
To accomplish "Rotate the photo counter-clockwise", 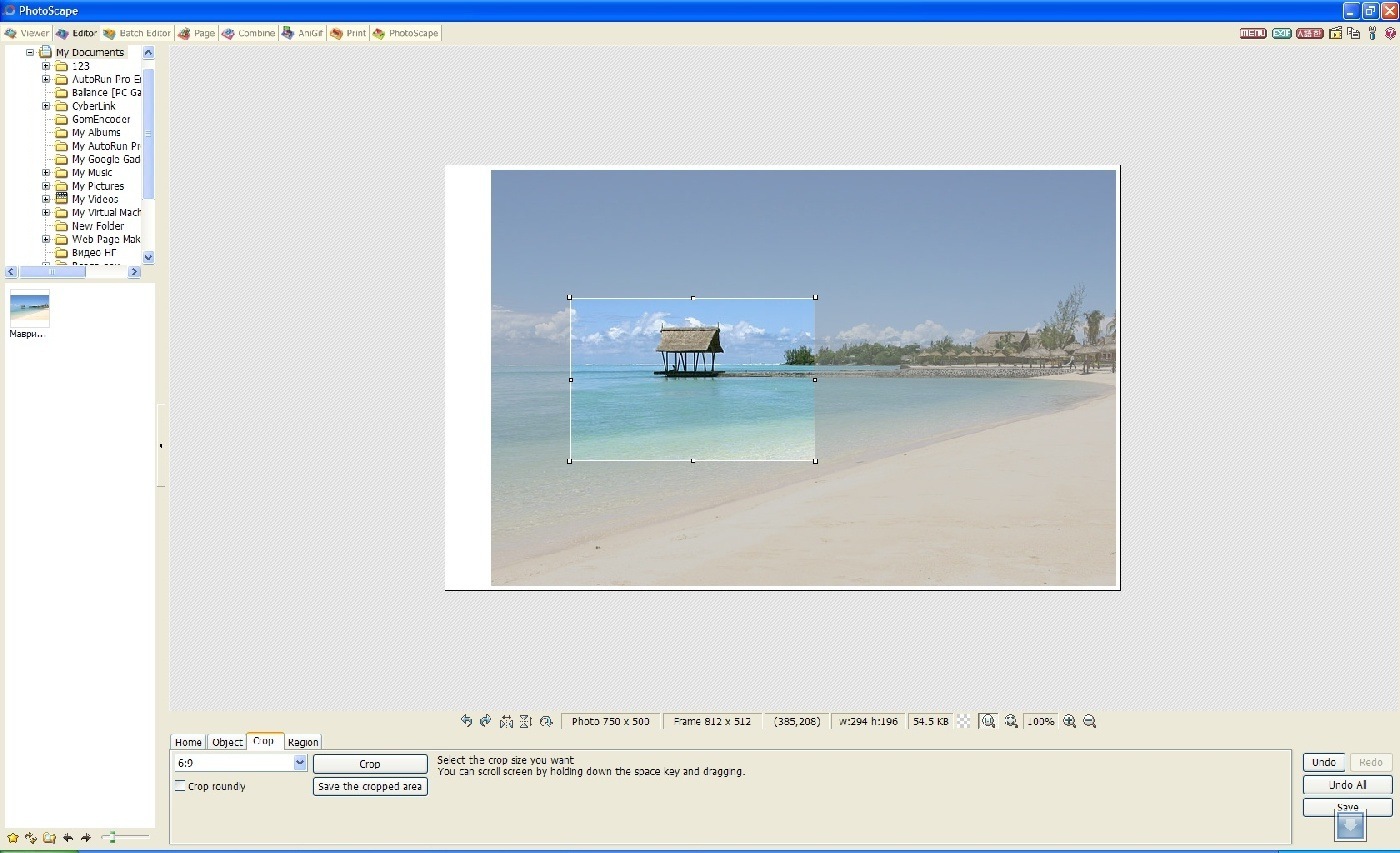I will 466,721.
